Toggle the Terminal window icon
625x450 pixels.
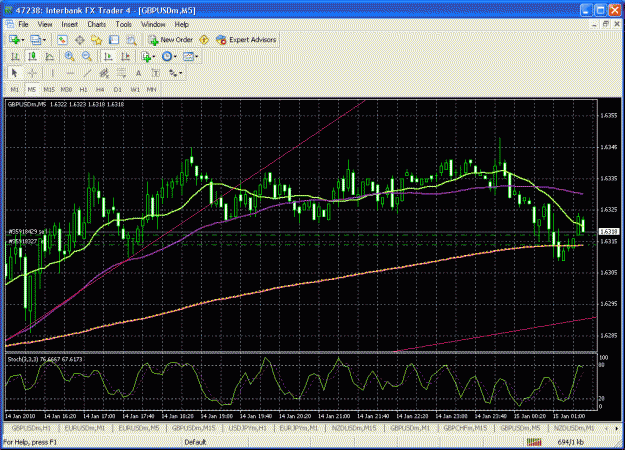(x=114, y=40)
